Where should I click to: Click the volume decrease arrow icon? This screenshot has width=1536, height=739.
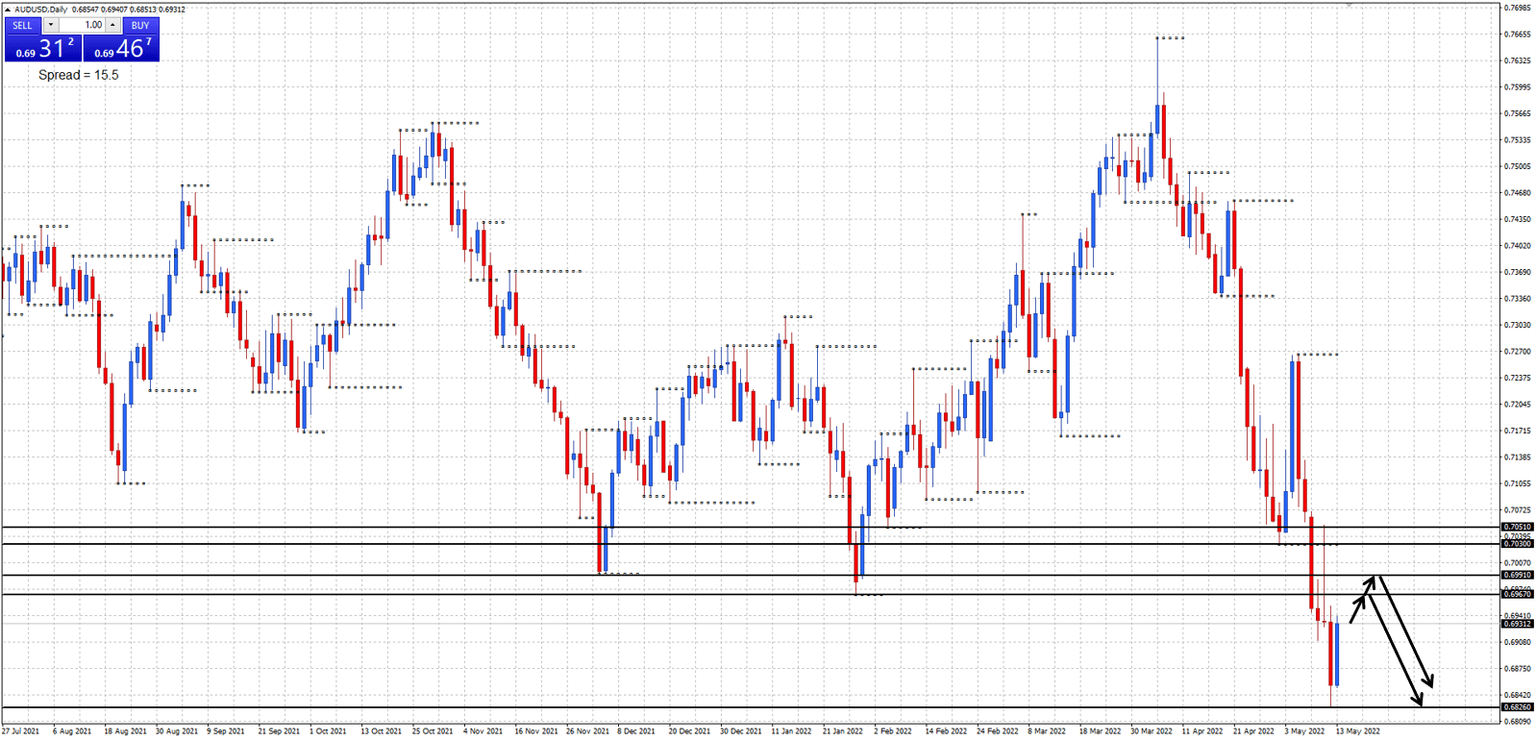click(49, 25)
